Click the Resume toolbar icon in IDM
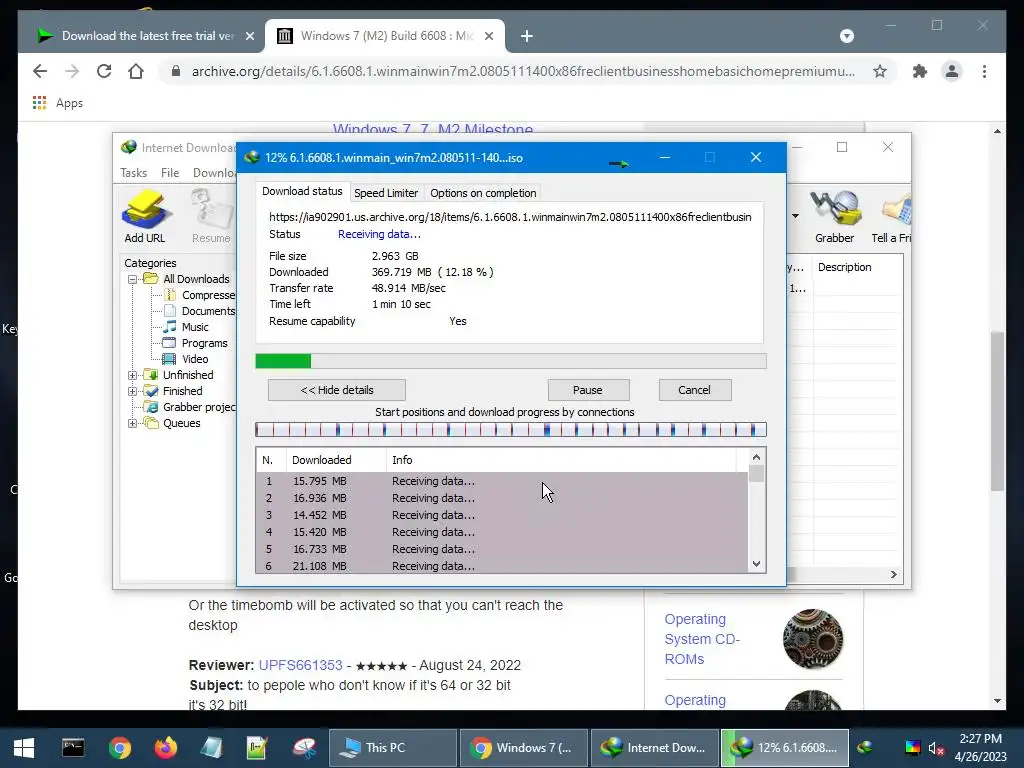Screen dimensions: 1024x768 click(211, 216)
